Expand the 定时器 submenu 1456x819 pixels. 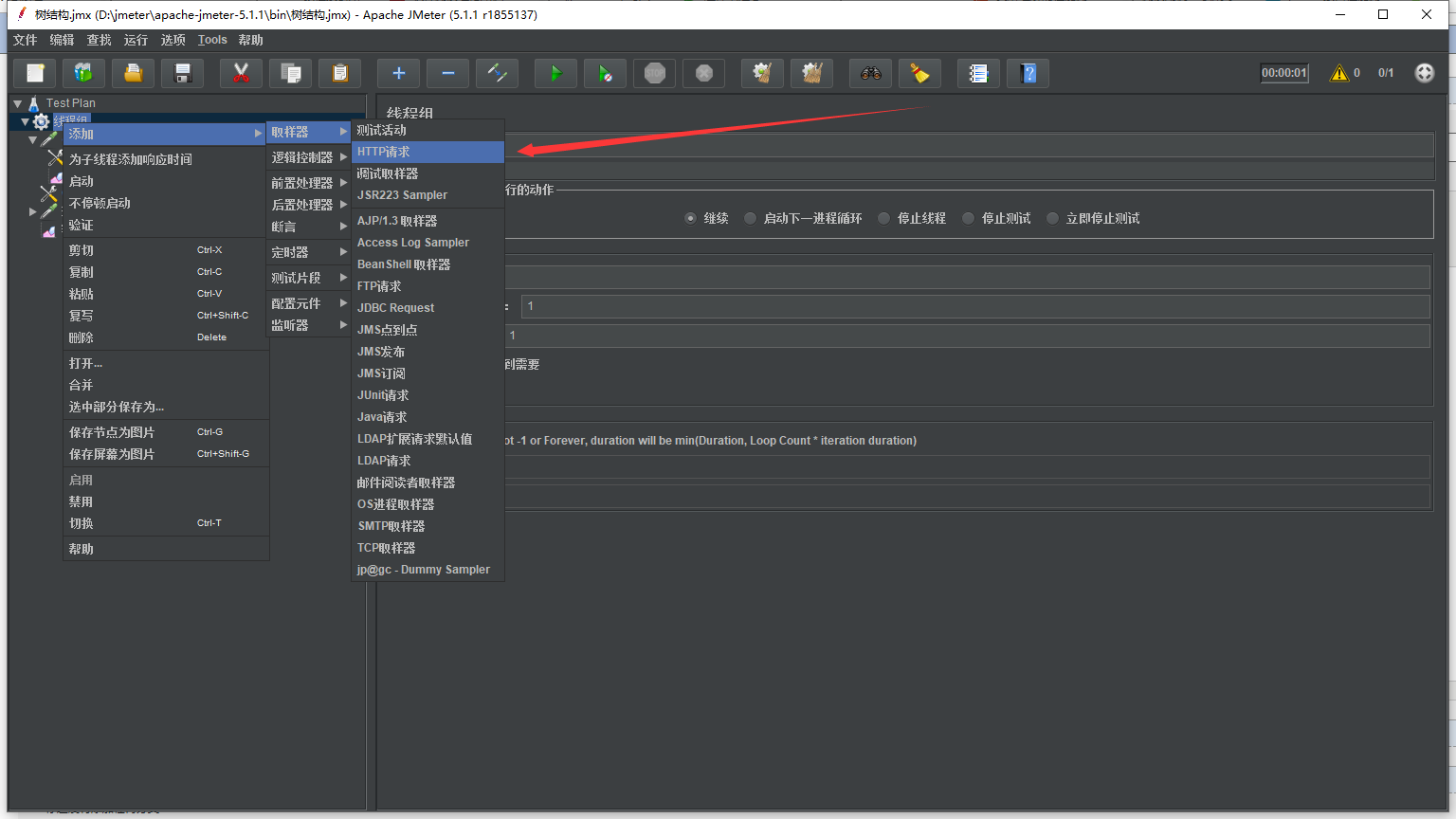pos(309,252)
